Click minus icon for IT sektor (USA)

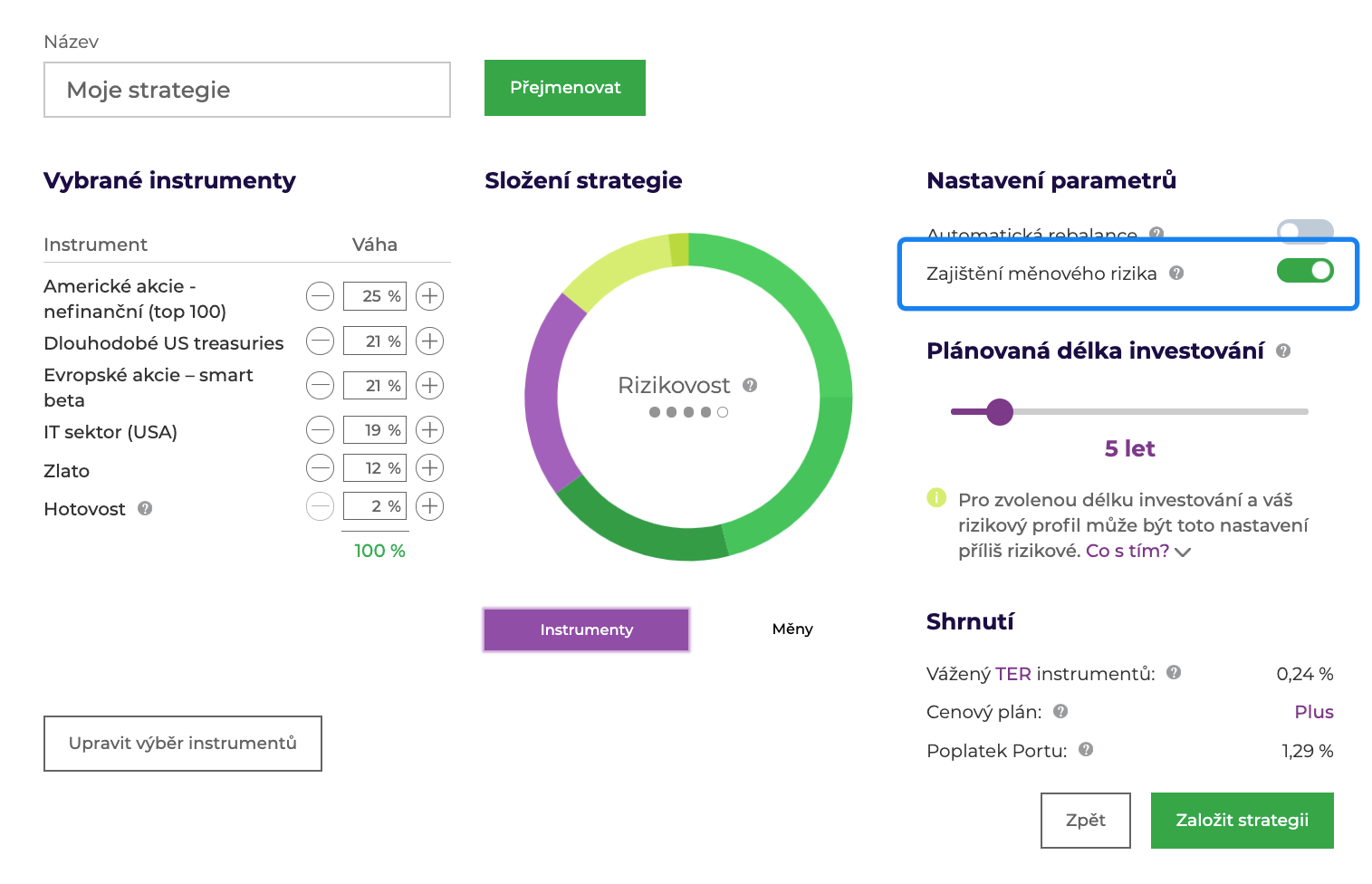(x=320, y=429)
